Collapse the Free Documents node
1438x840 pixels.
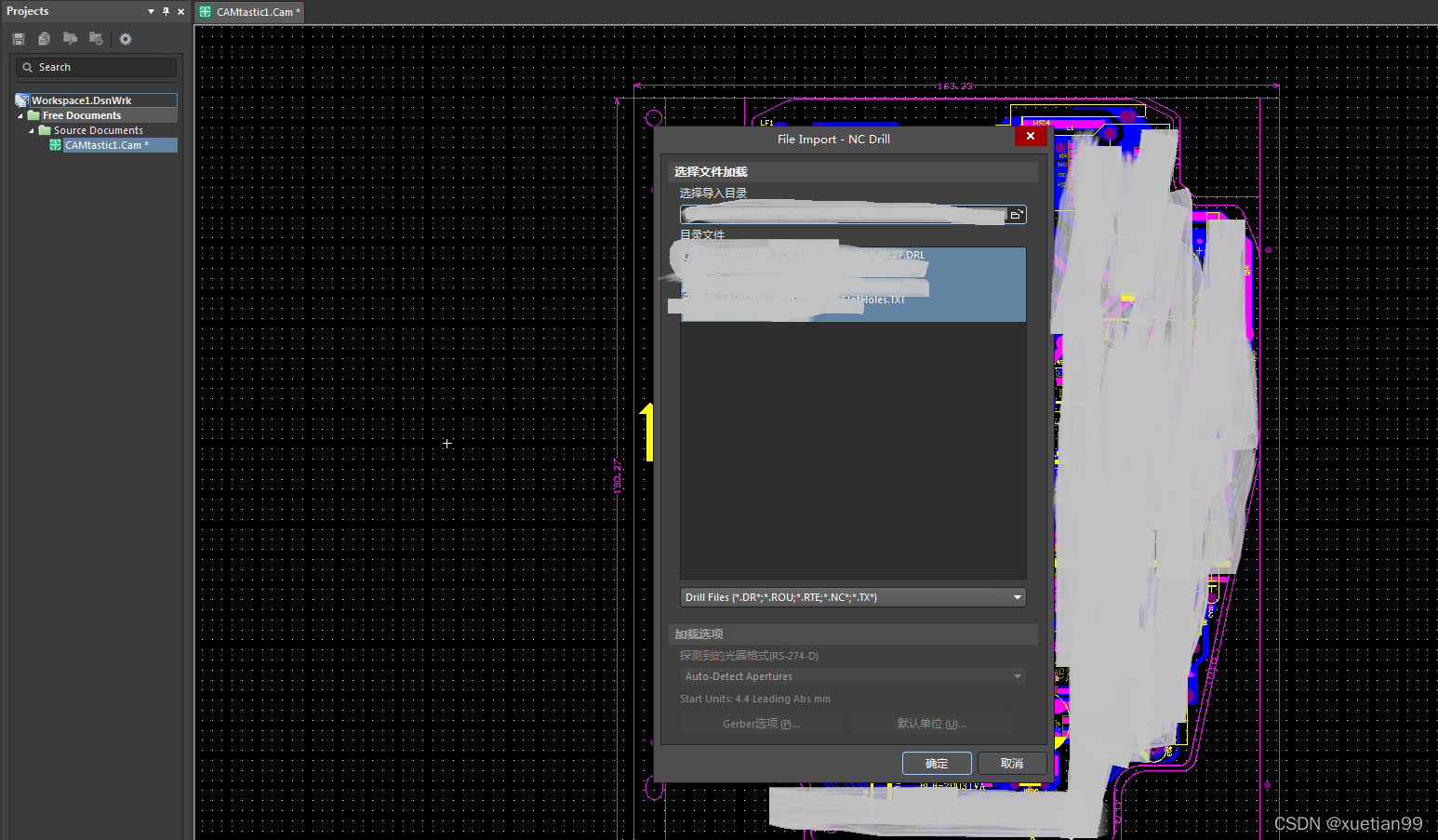pyautogui.click(x=20, y=115)
